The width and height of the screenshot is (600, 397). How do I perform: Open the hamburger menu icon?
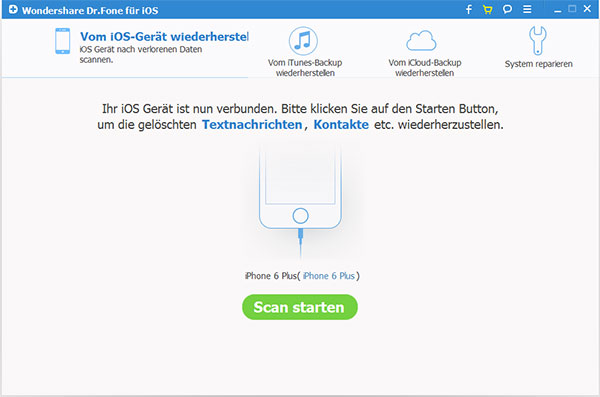click(x=527, y=9)
